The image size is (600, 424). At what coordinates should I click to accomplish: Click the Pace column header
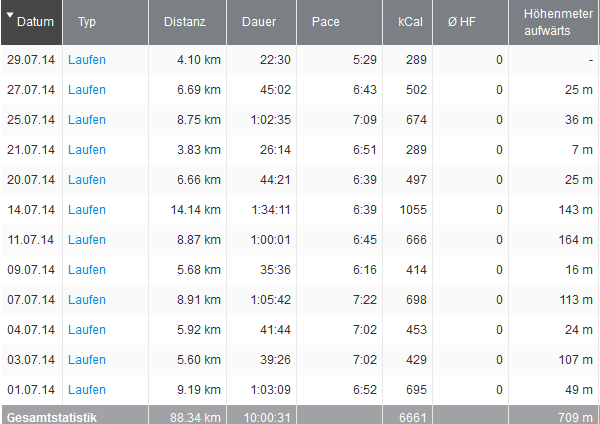point(325,21)
